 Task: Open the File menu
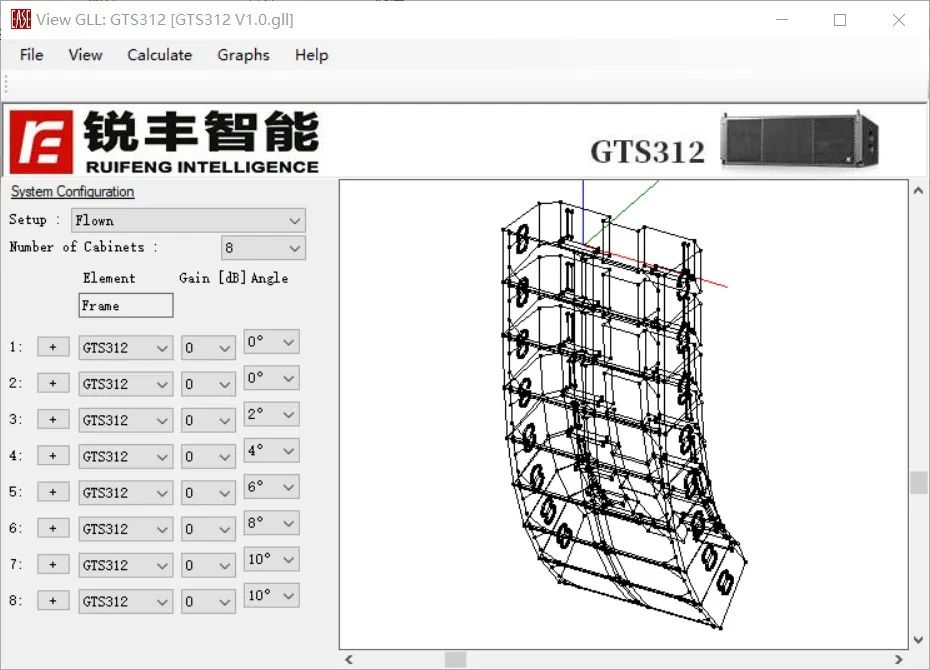(31, 55)
